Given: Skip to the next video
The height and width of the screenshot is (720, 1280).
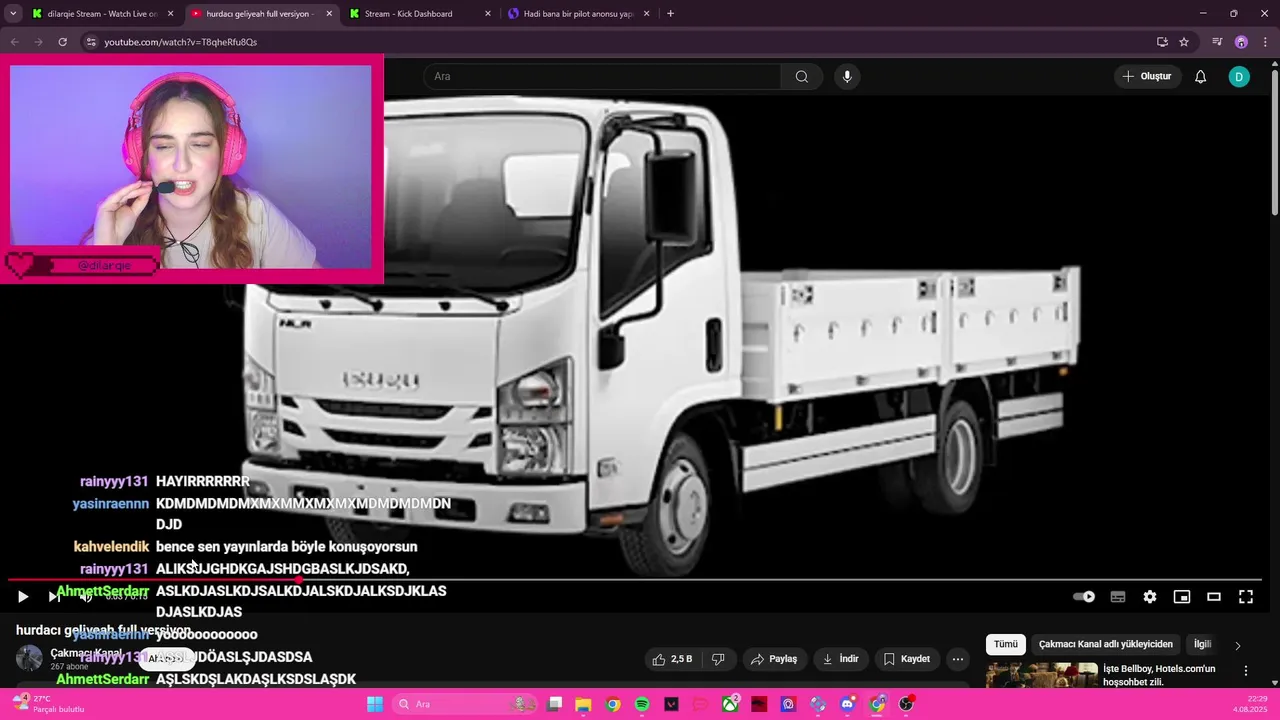Looking at the screenshot, I should coord(53,597).
